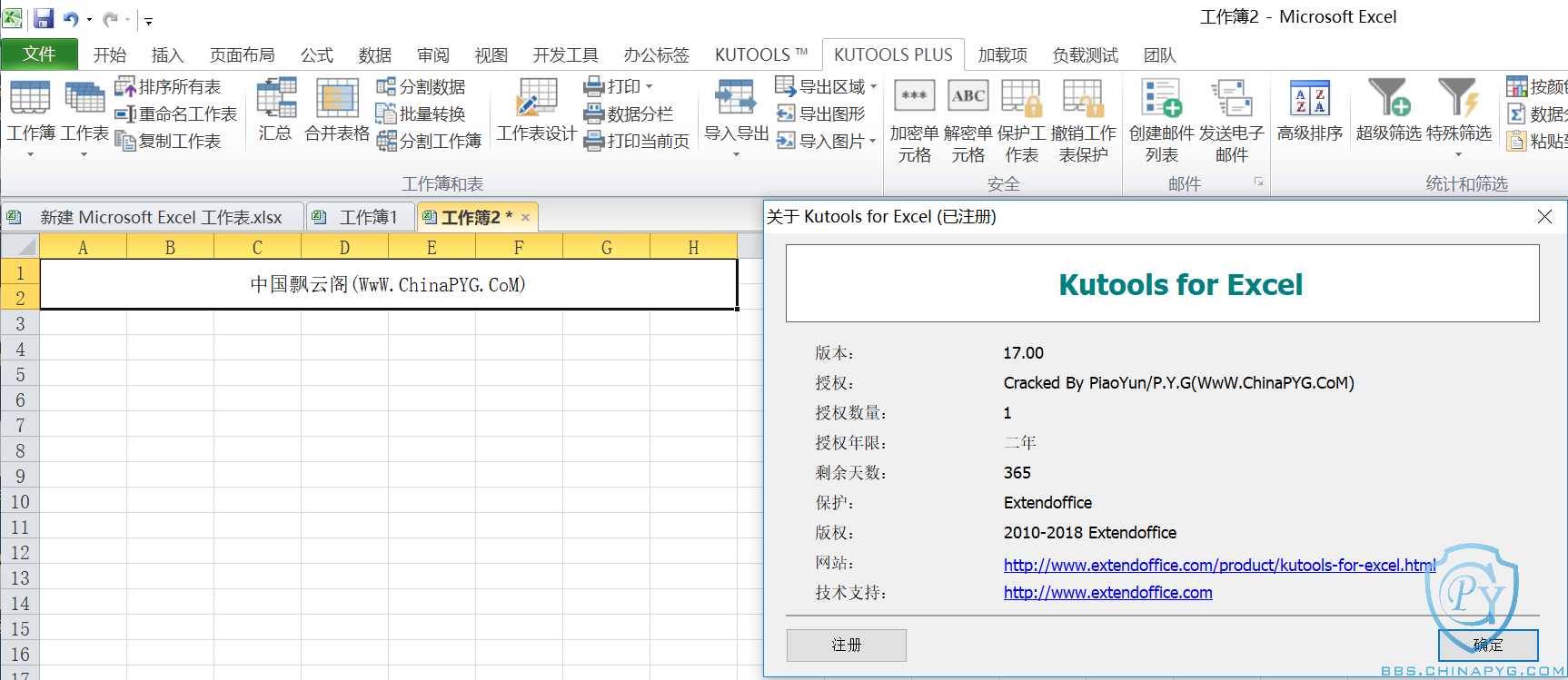Click 复制工作表

click(168, 142)
